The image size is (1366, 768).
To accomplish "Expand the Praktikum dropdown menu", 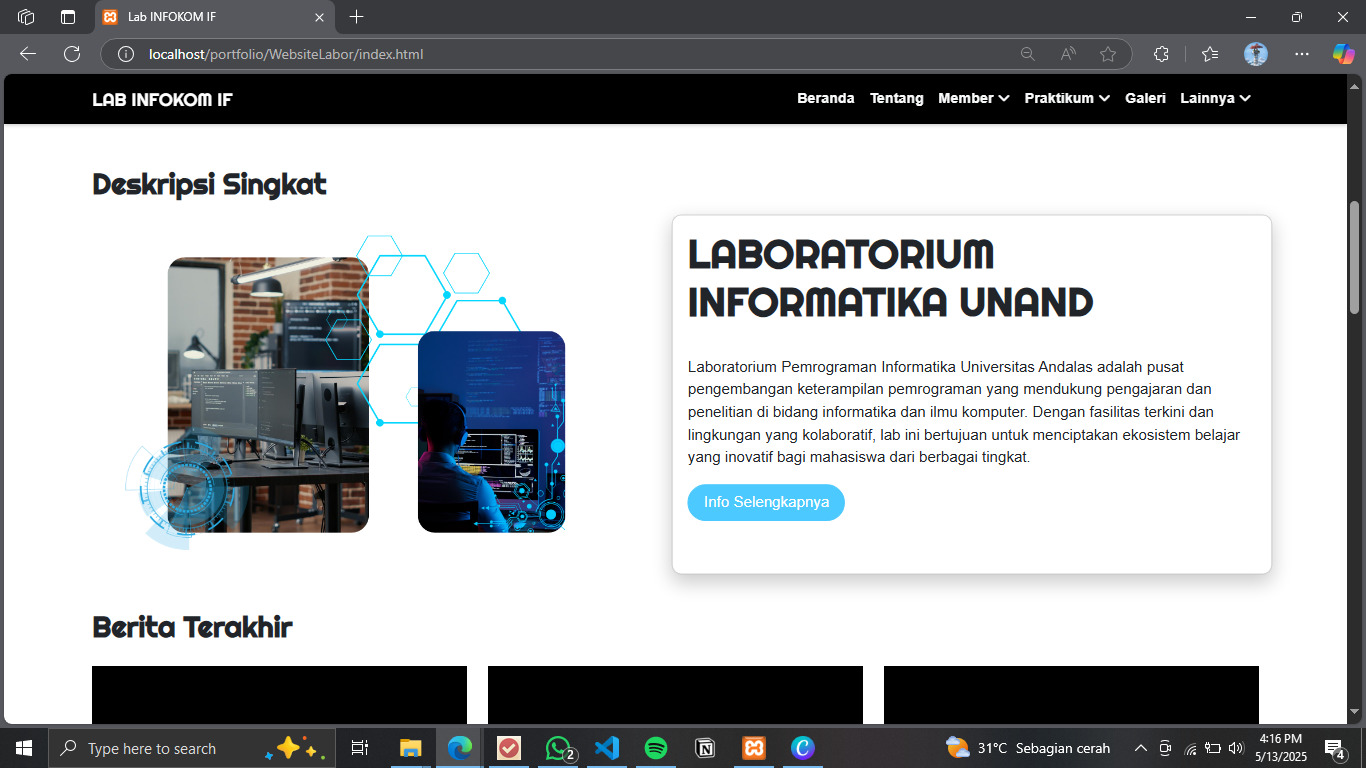I will coord(1067,98).
